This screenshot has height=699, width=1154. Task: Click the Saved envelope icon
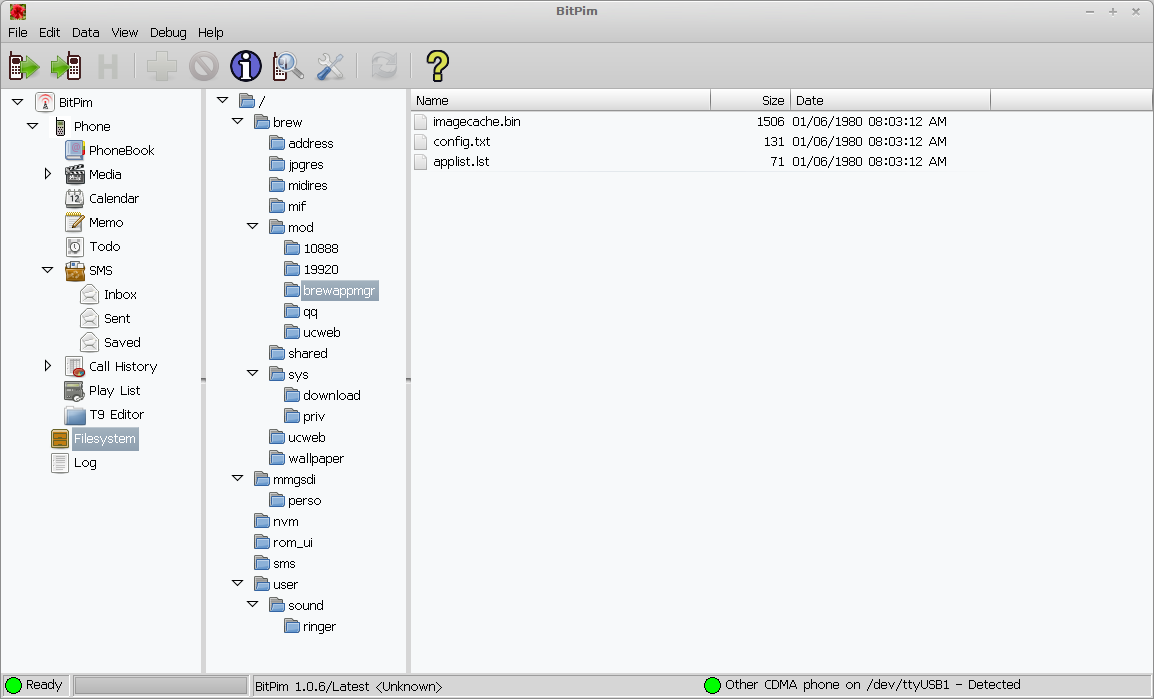tap(89, 343)
